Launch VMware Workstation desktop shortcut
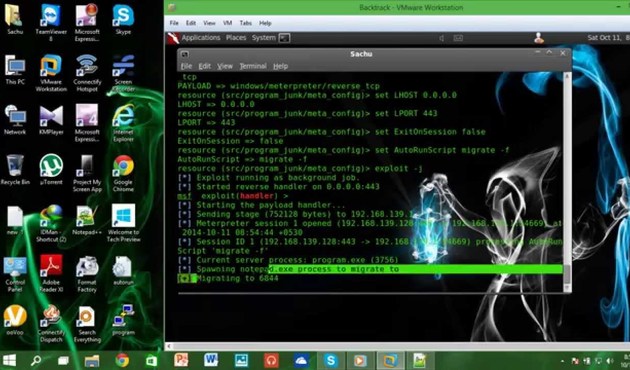The width and height of the screenshot is (630, 370). pos(51,73)
